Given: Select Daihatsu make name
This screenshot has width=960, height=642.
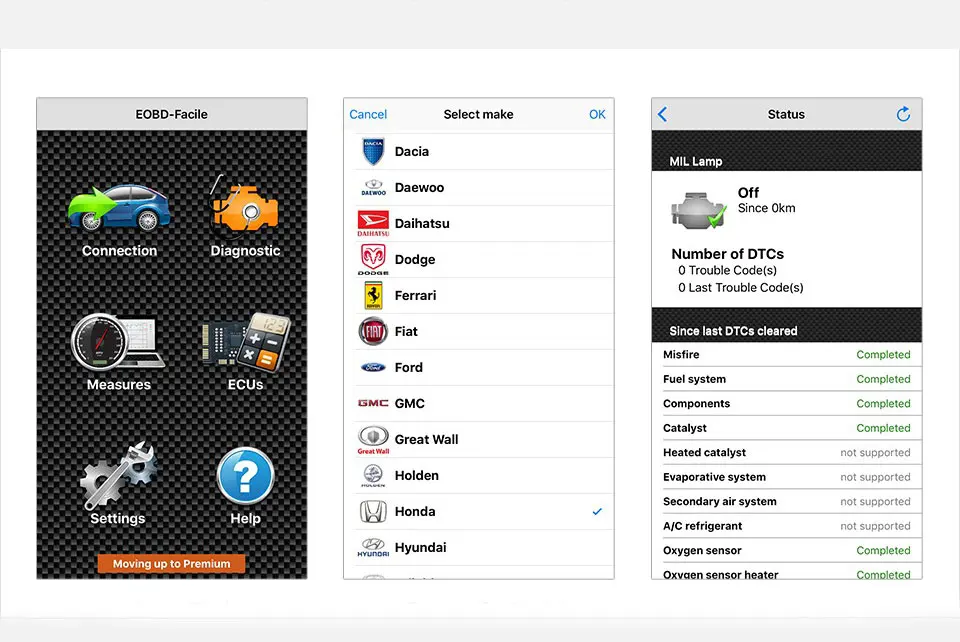Looking at the screenshot, I should pyautogui.click(x=422, y=223).
